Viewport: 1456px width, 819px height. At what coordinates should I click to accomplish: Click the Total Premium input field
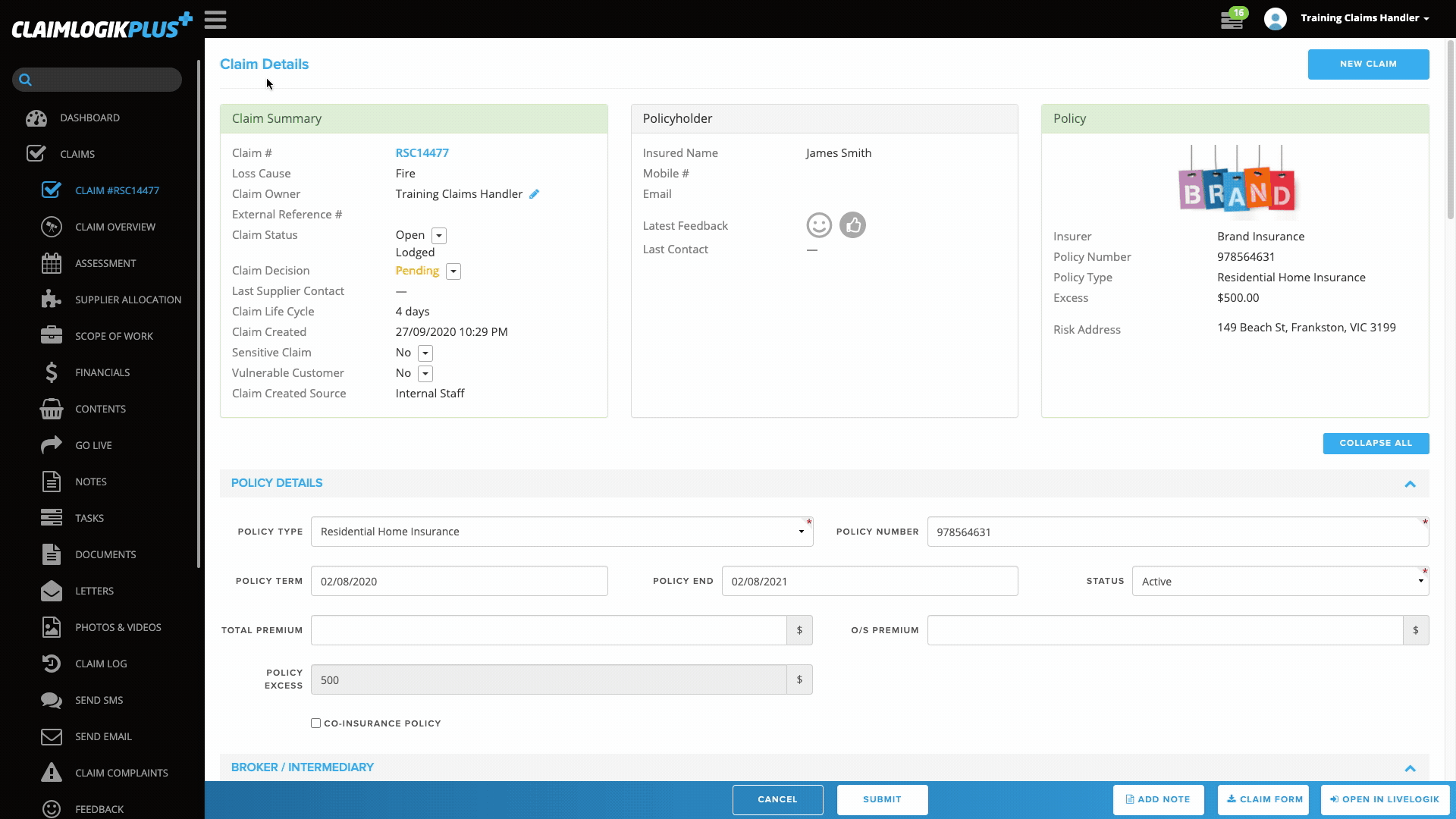click(x=548, y=630)
